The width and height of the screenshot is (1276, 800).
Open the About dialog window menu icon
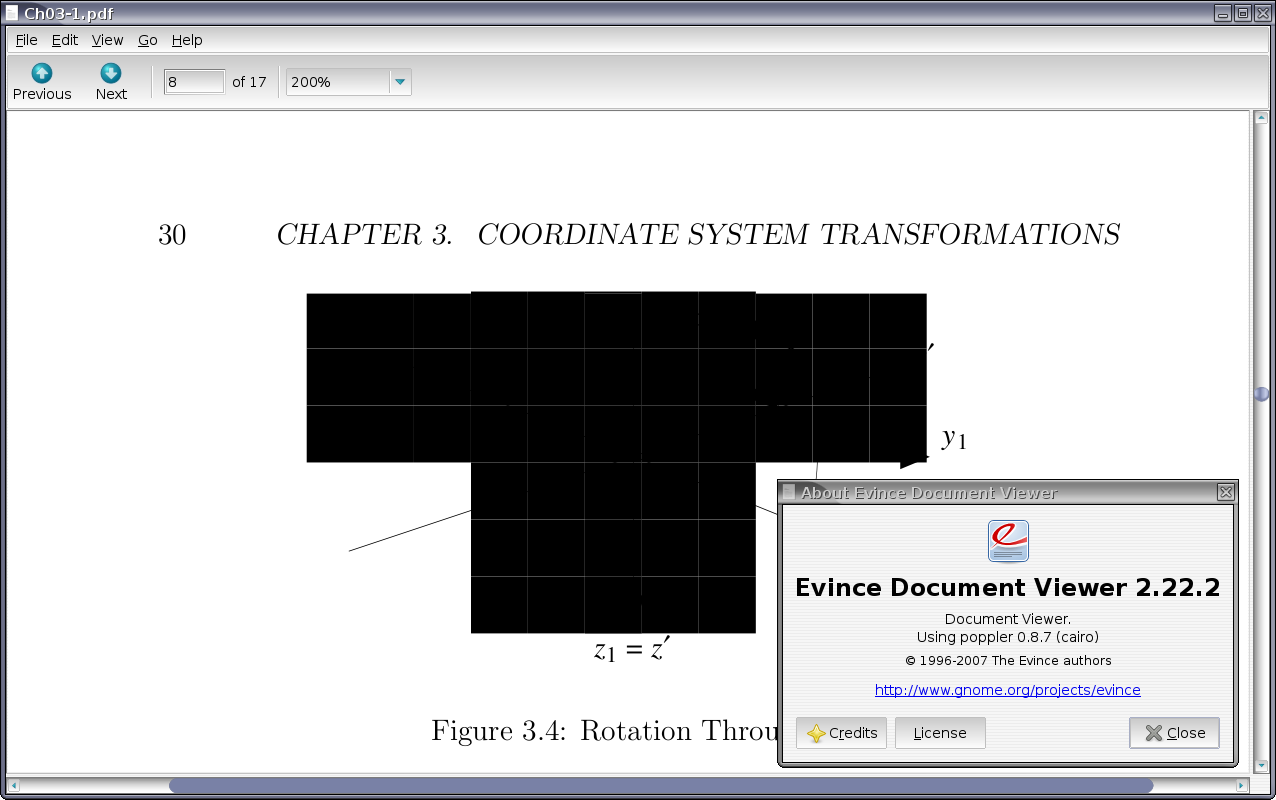click(789, 492)
